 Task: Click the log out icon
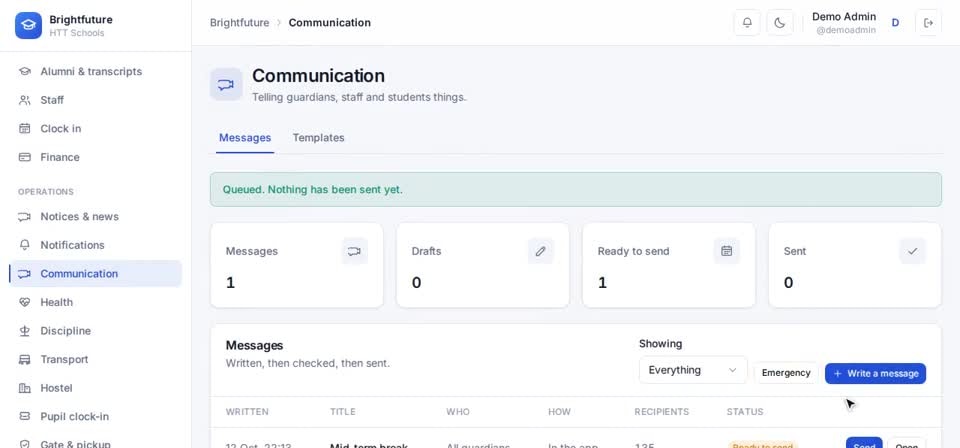pyautogui.click(x=928, y=23)
